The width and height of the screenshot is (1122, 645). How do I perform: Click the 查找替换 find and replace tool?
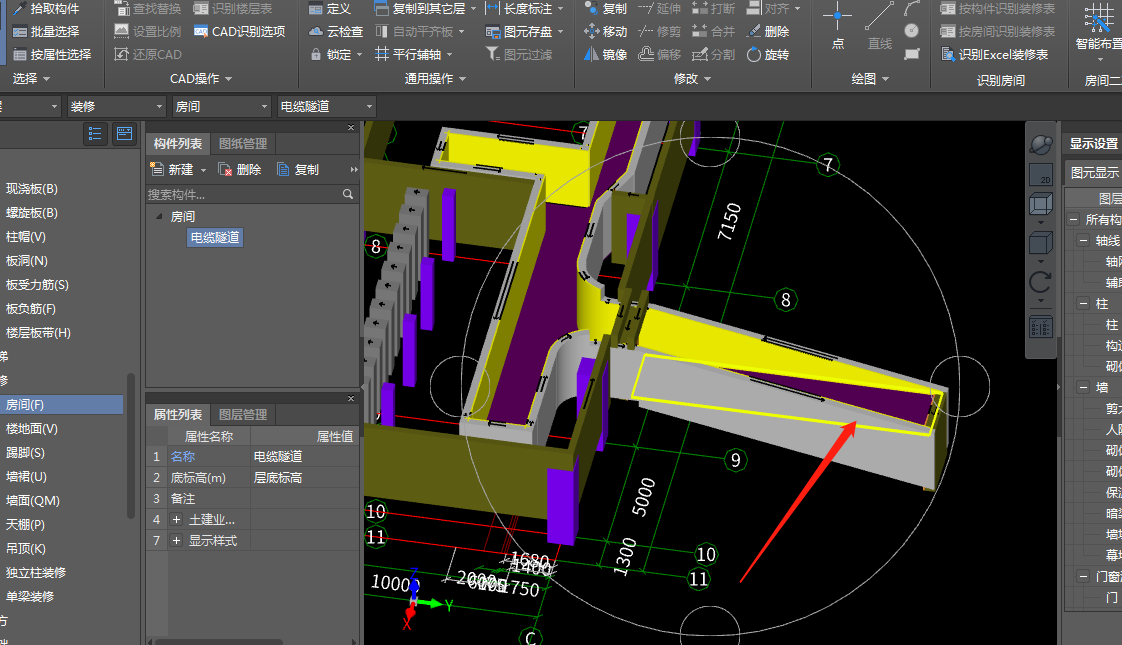(148, 9)
